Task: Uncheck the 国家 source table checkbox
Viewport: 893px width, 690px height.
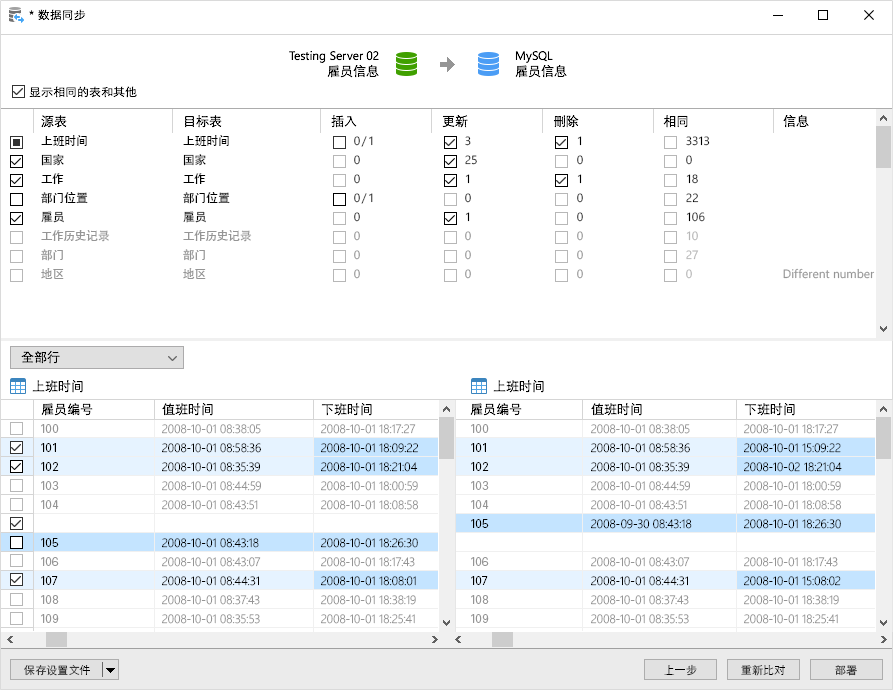Action: pos(16,160)
